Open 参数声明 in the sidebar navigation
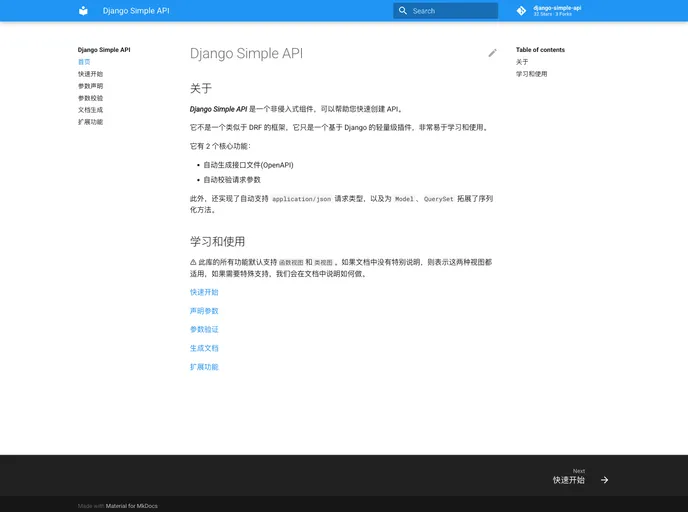Image resolution: width=688 pixels, height=512 pixels. [x=90, y=86]
